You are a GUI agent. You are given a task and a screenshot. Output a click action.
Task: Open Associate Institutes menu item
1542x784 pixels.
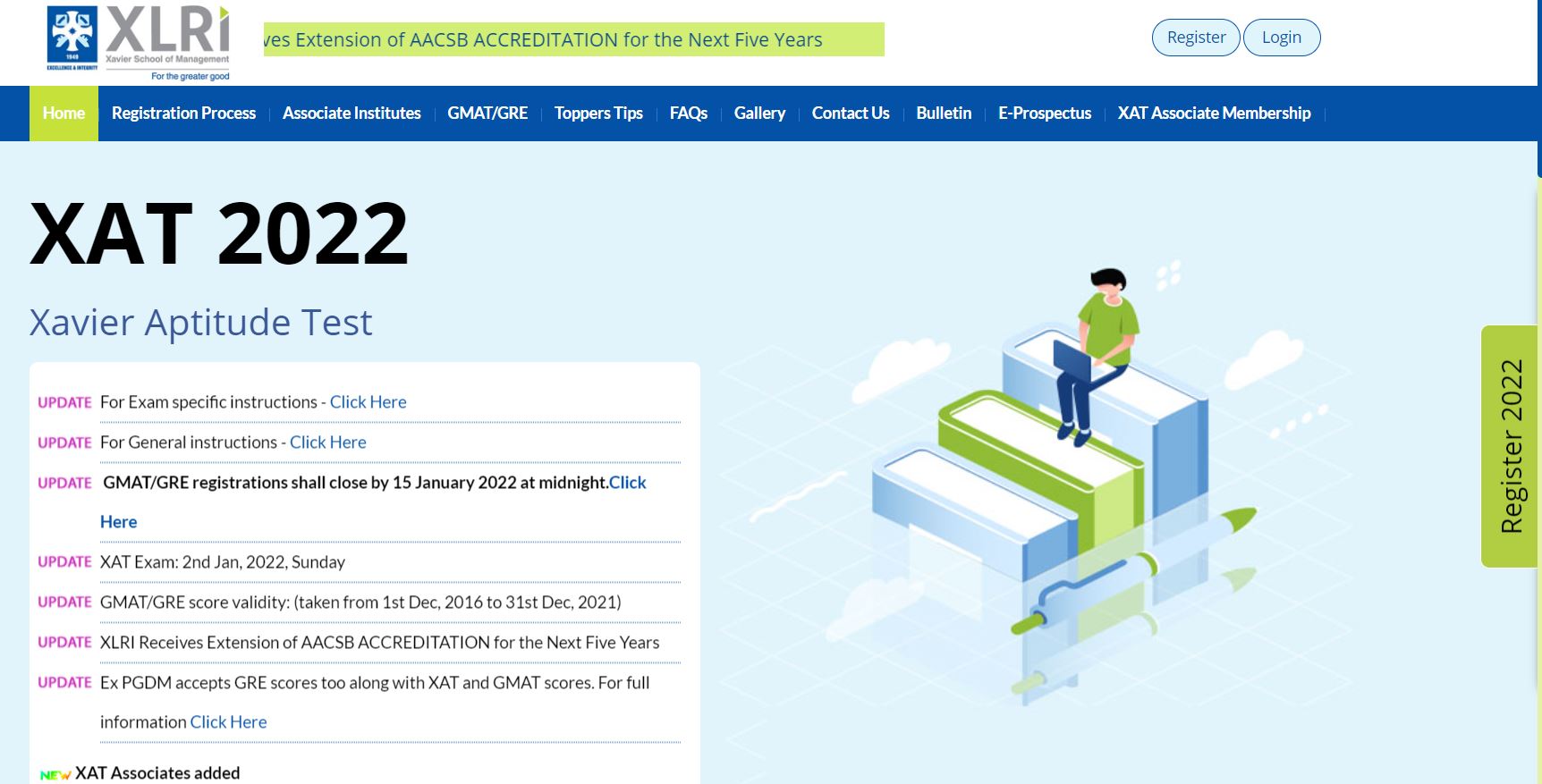[352, 114]
